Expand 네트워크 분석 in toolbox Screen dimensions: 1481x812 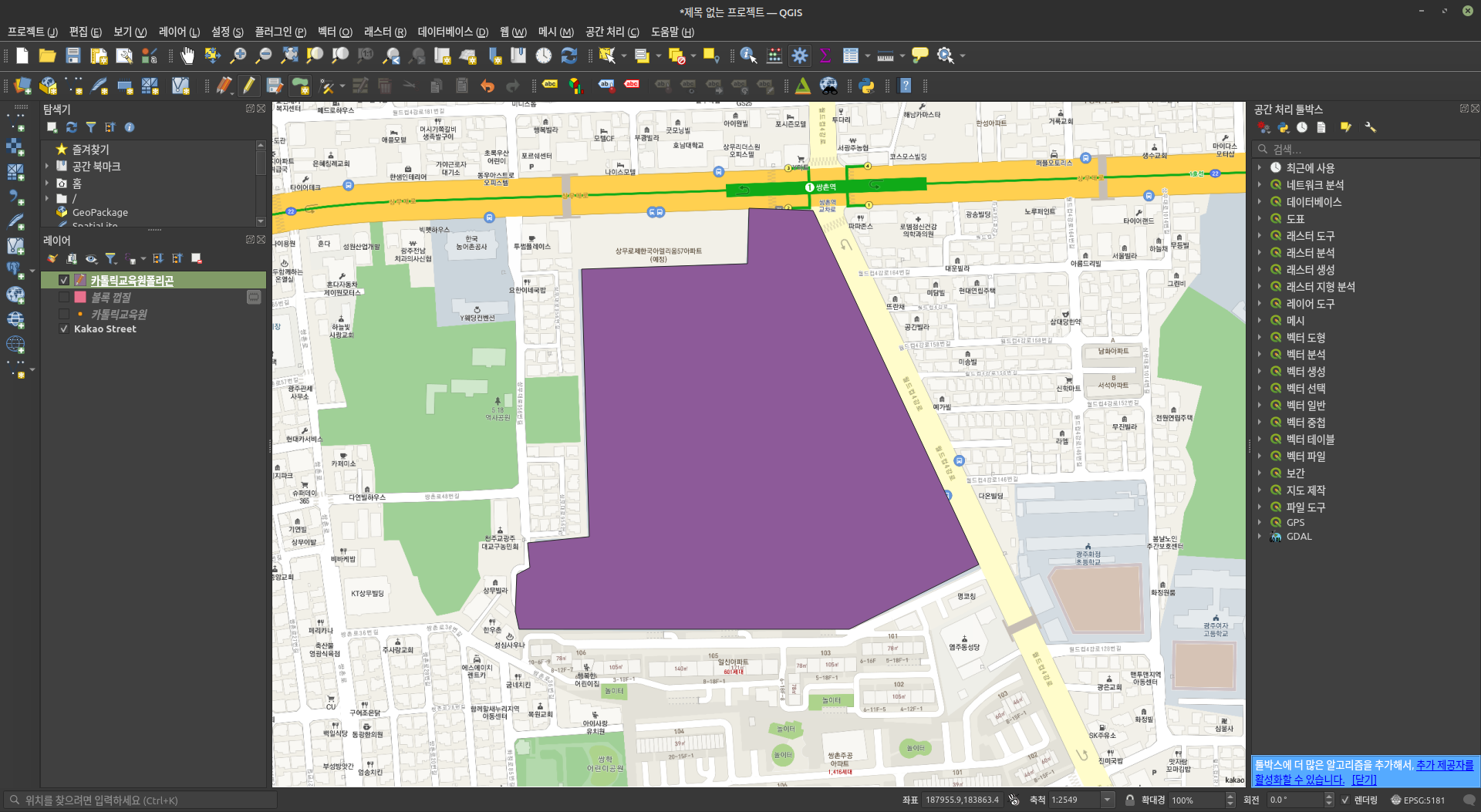coord(1260,184)
